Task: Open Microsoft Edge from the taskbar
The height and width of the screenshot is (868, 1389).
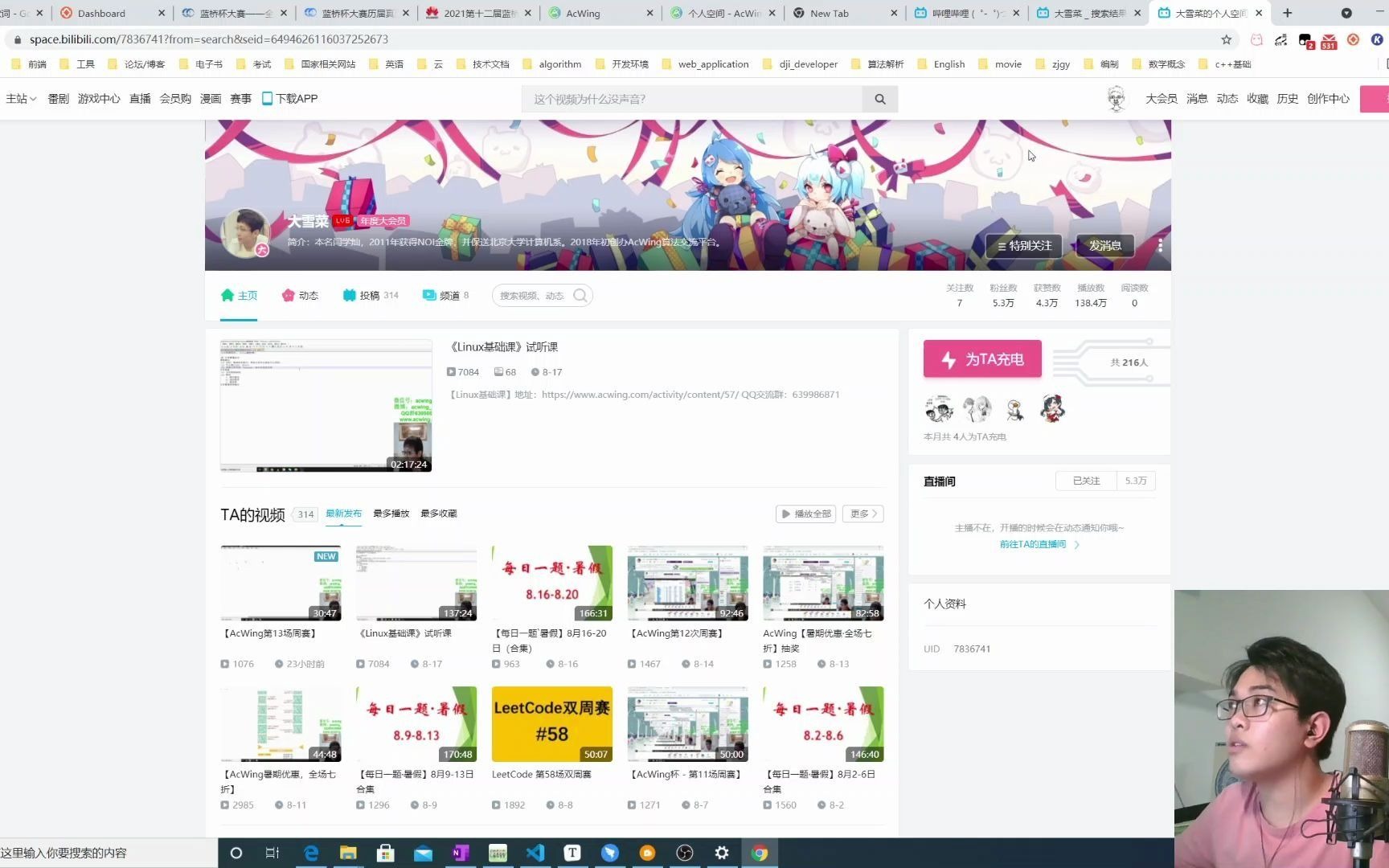Action: click(311, 853)
